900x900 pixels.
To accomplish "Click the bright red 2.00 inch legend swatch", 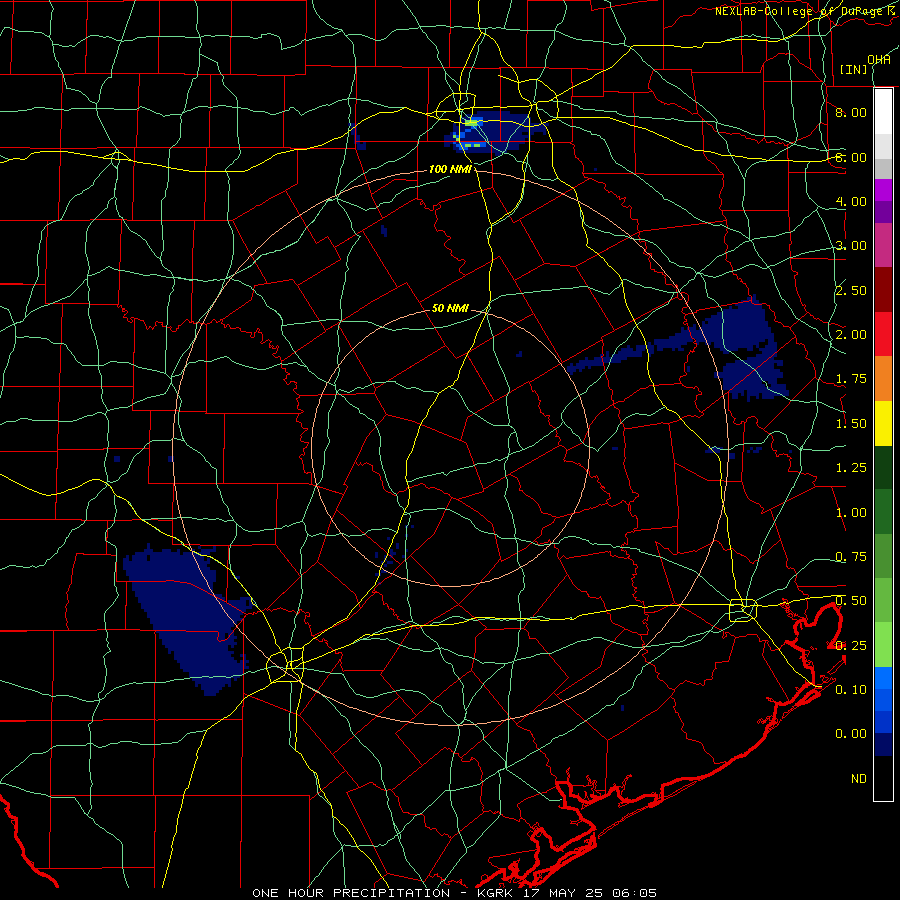I will [x=883, y=334].
